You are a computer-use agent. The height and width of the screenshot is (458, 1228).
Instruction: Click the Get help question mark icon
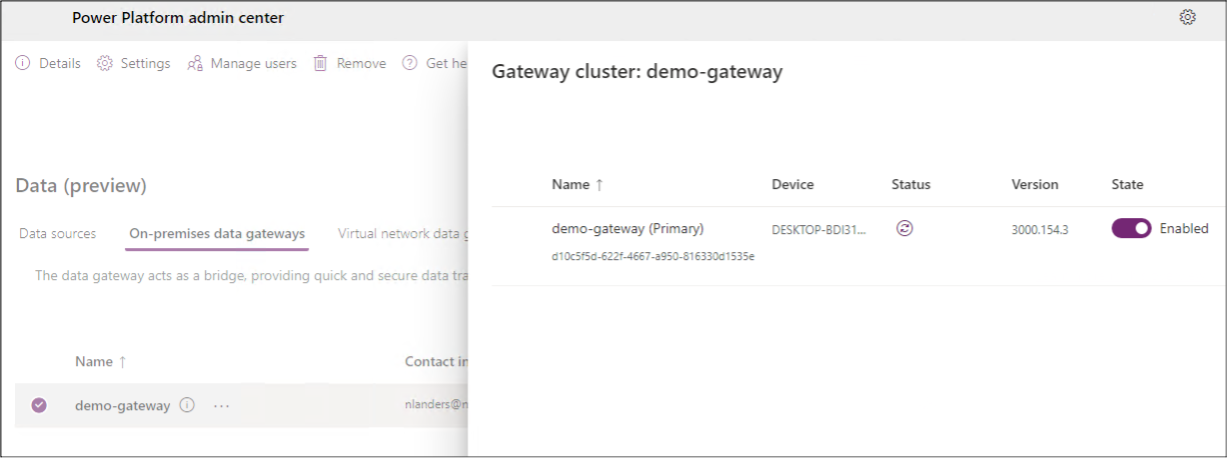tap(409, 63)
